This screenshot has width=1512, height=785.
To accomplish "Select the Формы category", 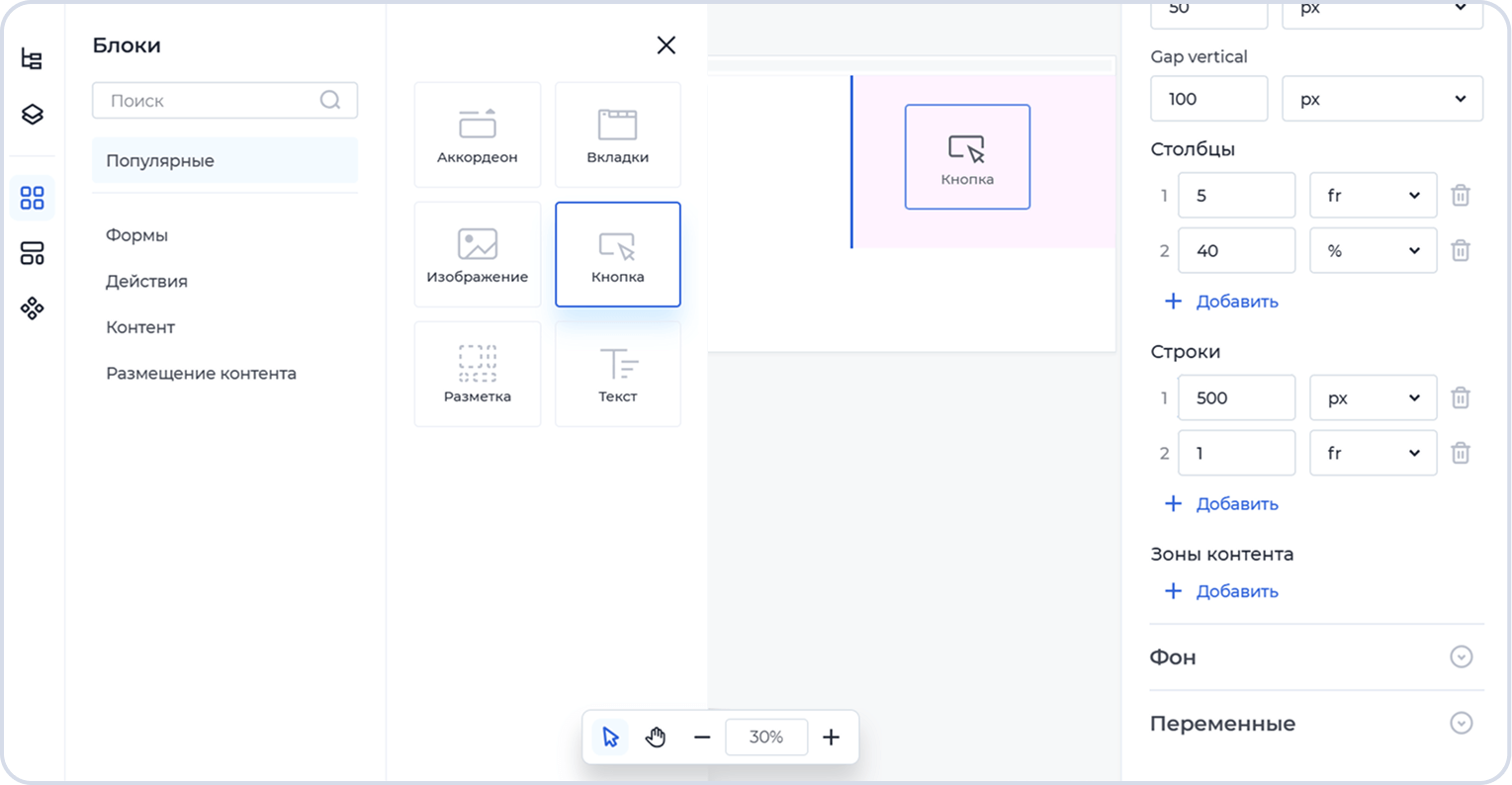I will point(136,235).
